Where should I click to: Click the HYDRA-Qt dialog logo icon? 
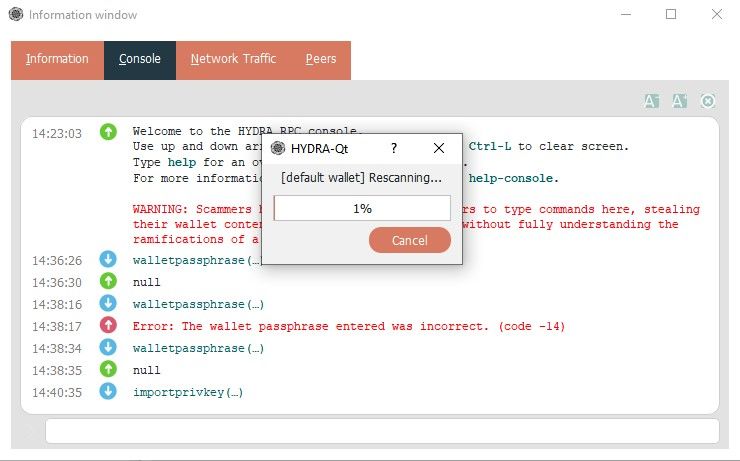[x=278, y=148]
